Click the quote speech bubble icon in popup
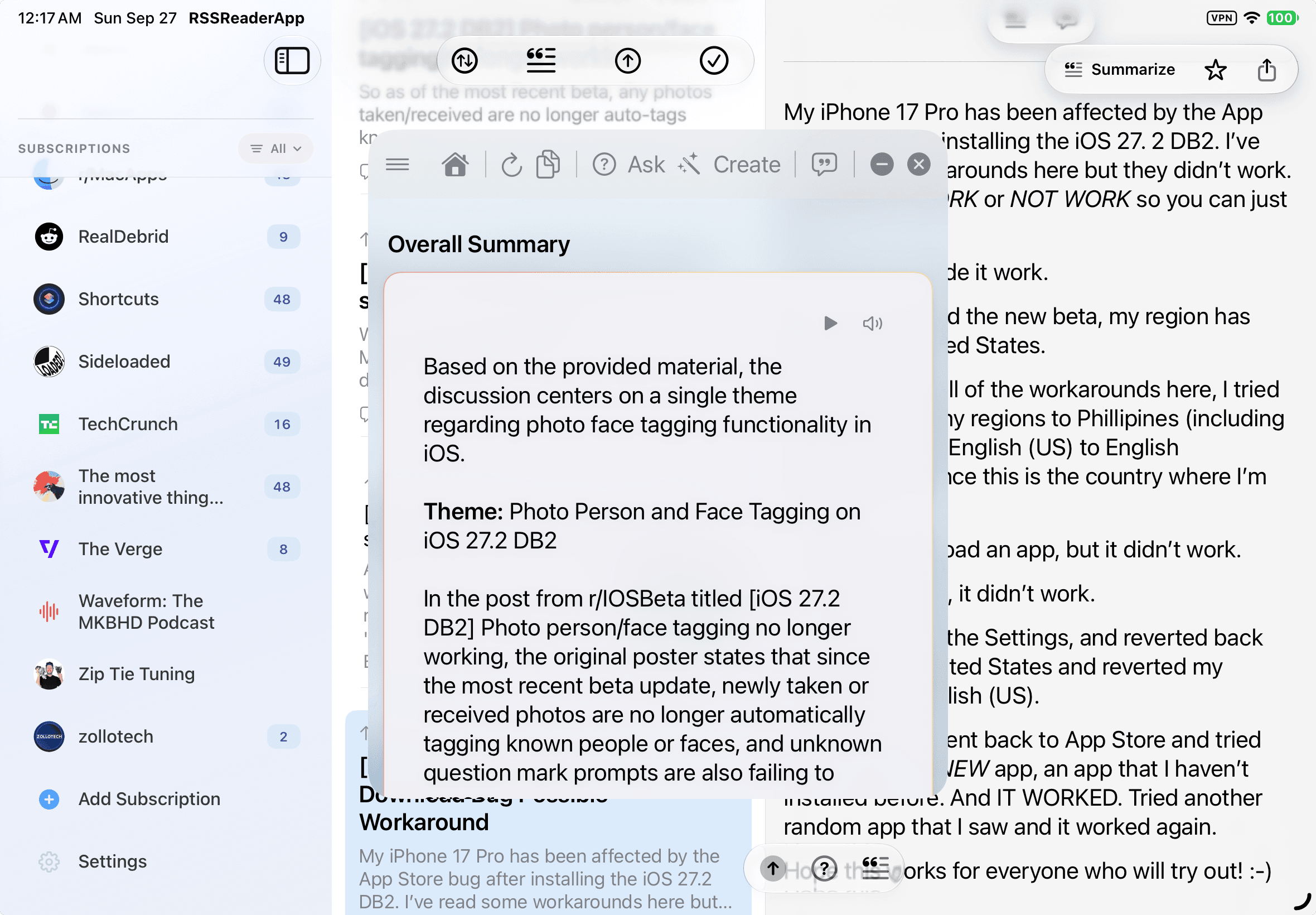The height and width of the screenshot is (915, 1316). point(824,165)
